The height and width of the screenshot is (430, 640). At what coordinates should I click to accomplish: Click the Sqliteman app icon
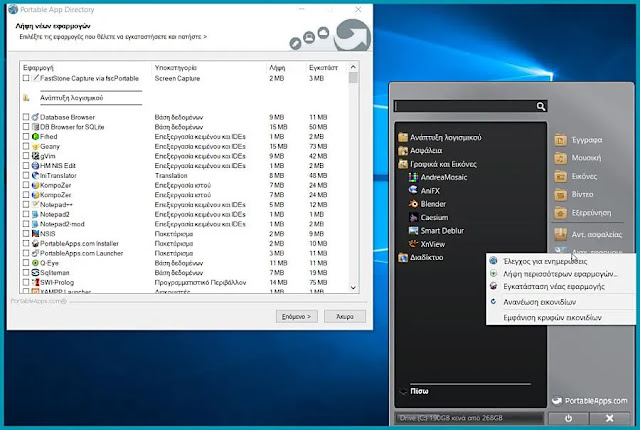(36, 273)
